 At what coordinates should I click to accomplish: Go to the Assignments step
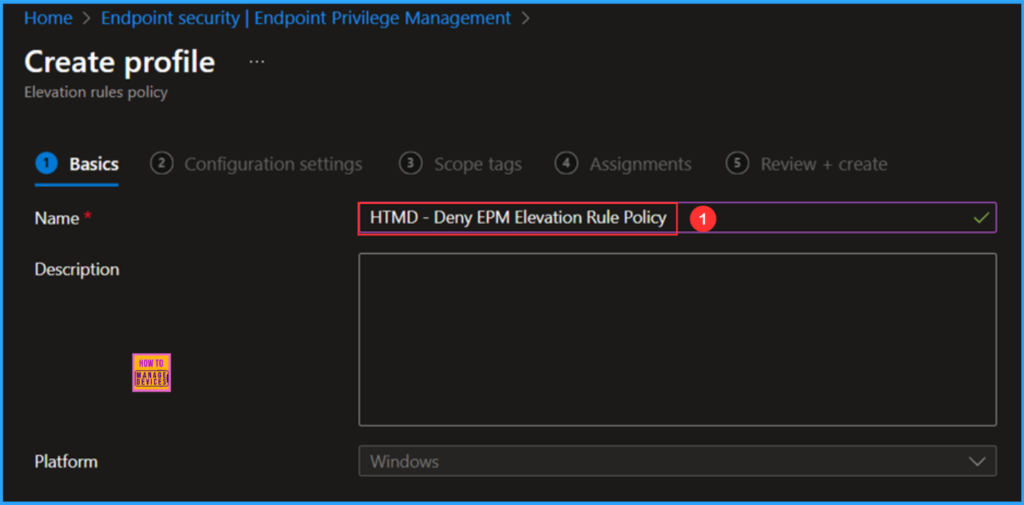[623, 164]
